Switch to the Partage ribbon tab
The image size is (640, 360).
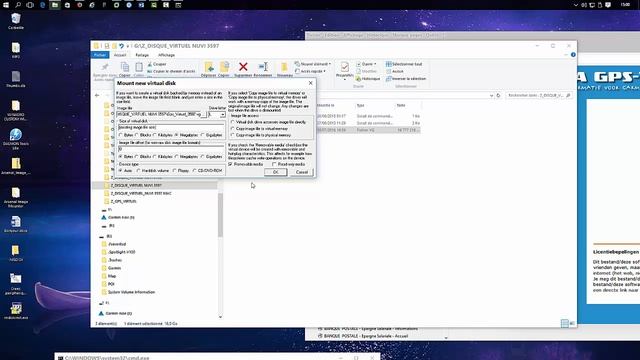142,55
